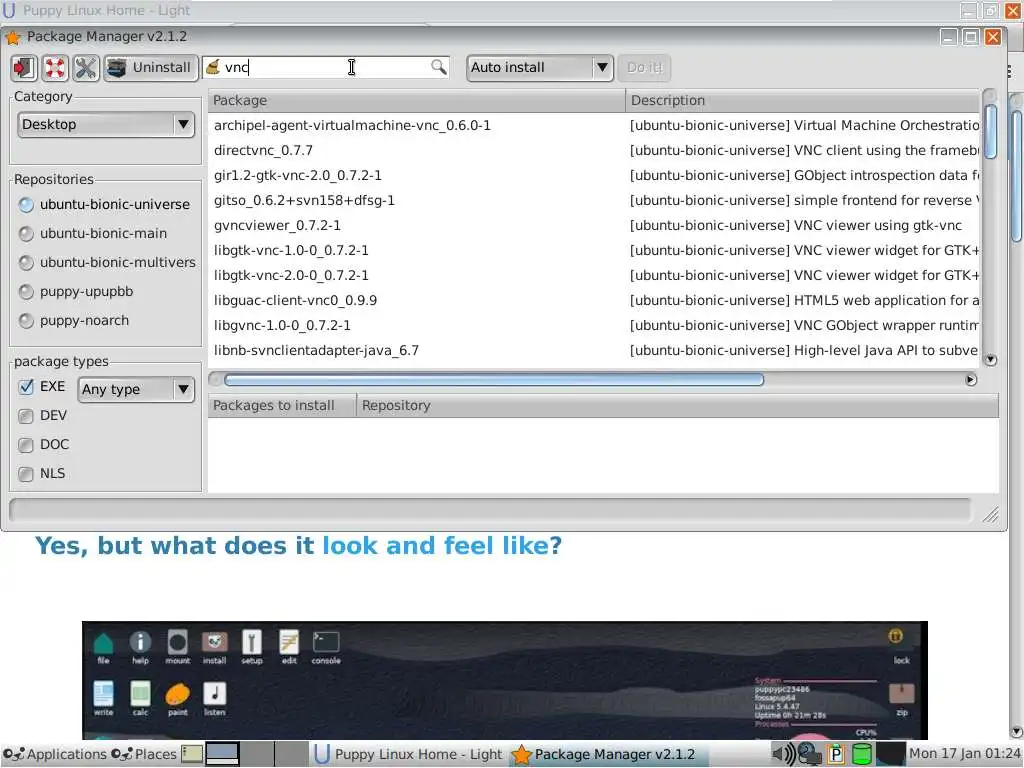Click the package list horizontal scrollbar
Screen dimensions: 1024x768
click(x=494, y=380)
